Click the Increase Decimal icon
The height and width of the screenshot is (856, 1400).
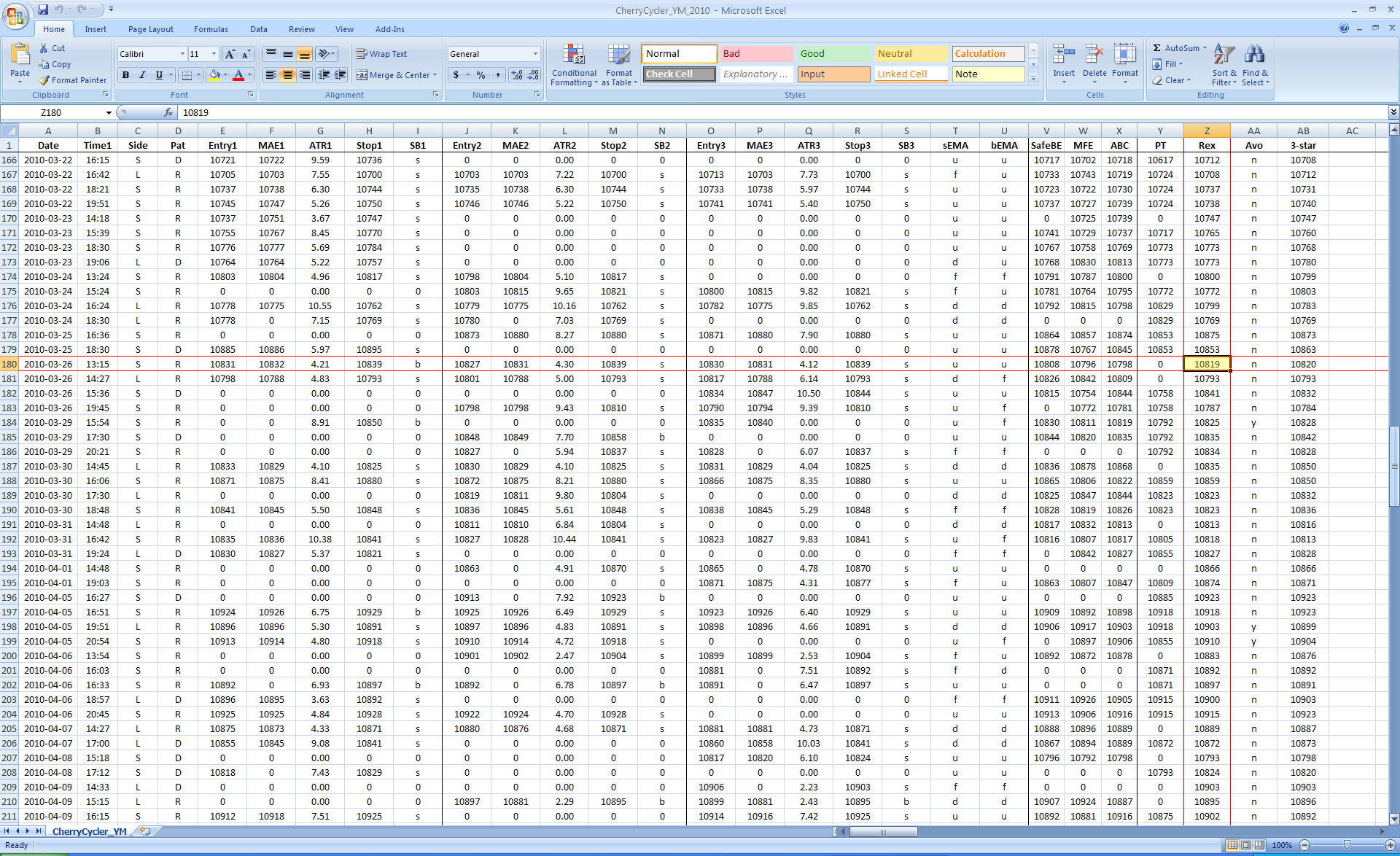(517, 75)
